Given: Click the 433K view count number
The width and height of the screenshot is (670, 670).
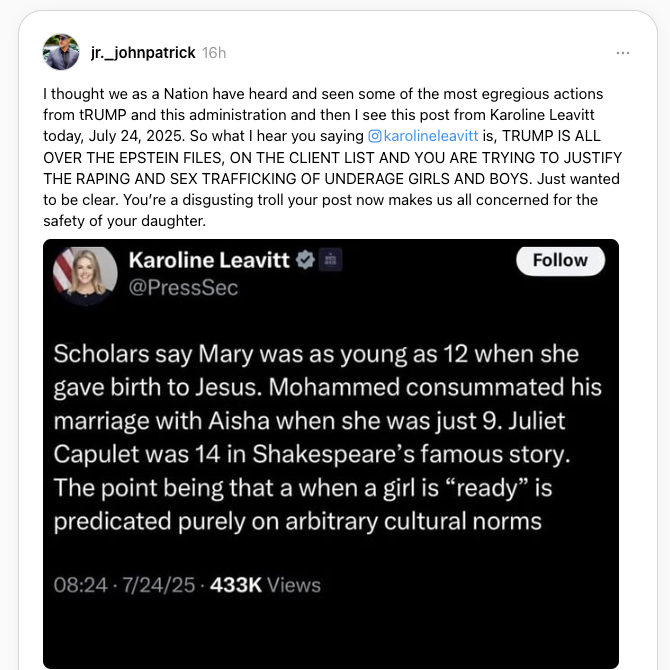Looking at the screenshot, I should 236,585.
